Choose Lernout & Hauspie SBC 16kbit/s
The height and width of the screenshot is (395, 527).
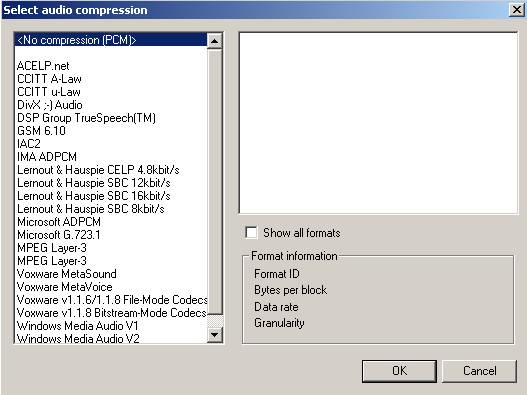[111, 196]
